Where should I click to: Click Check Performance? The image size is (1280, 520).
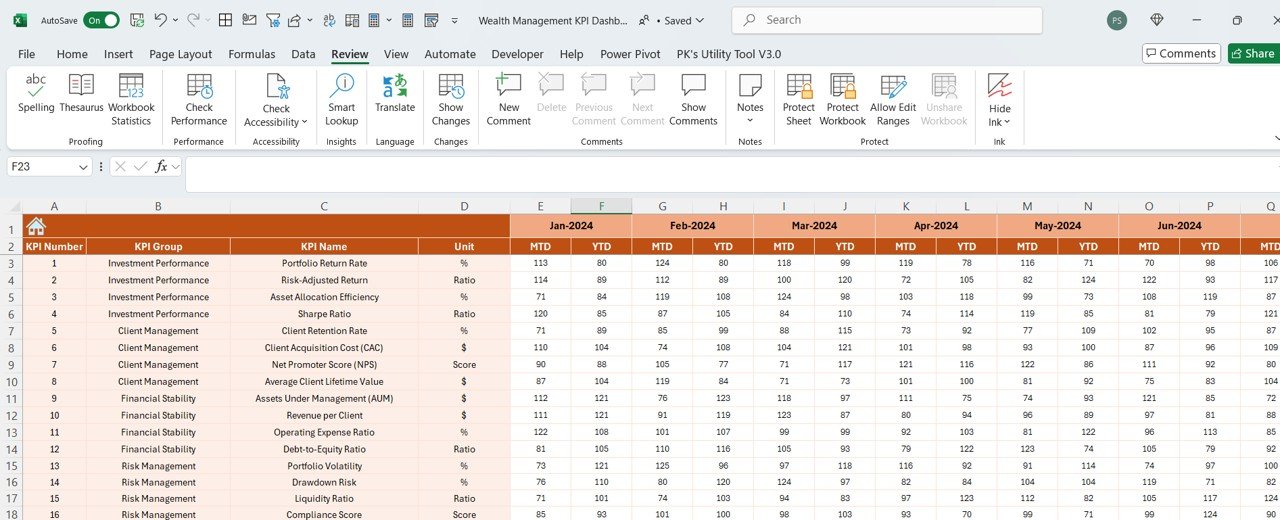[199, 100]
